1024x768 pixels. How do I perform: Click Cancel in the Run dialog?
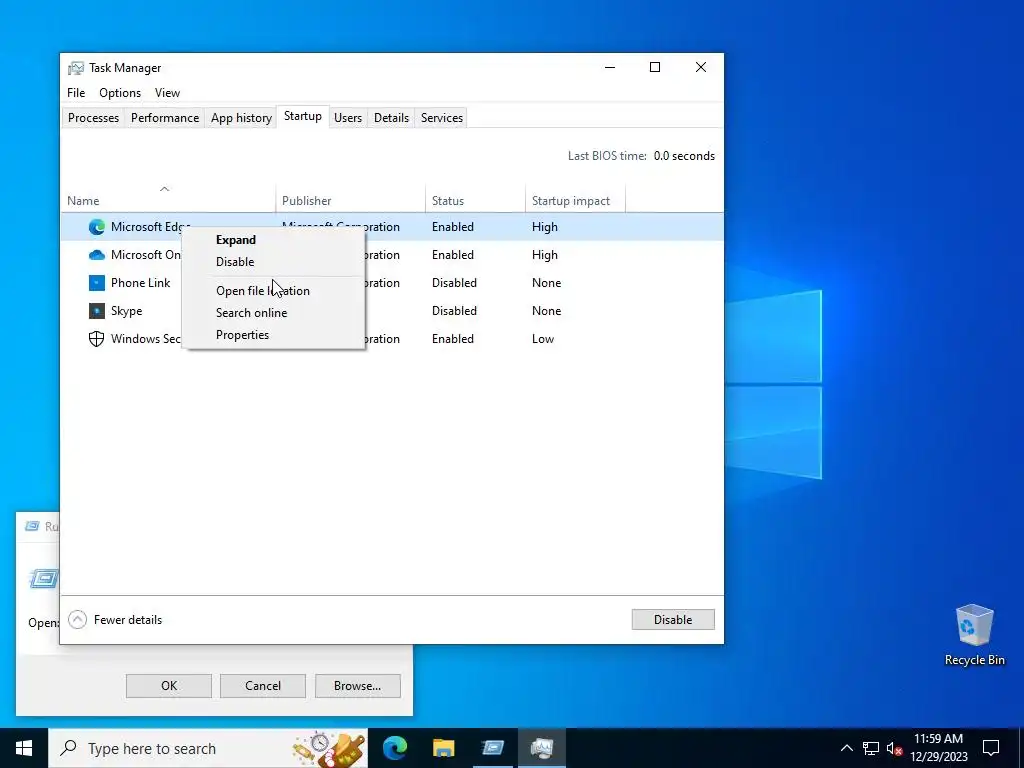263,686
